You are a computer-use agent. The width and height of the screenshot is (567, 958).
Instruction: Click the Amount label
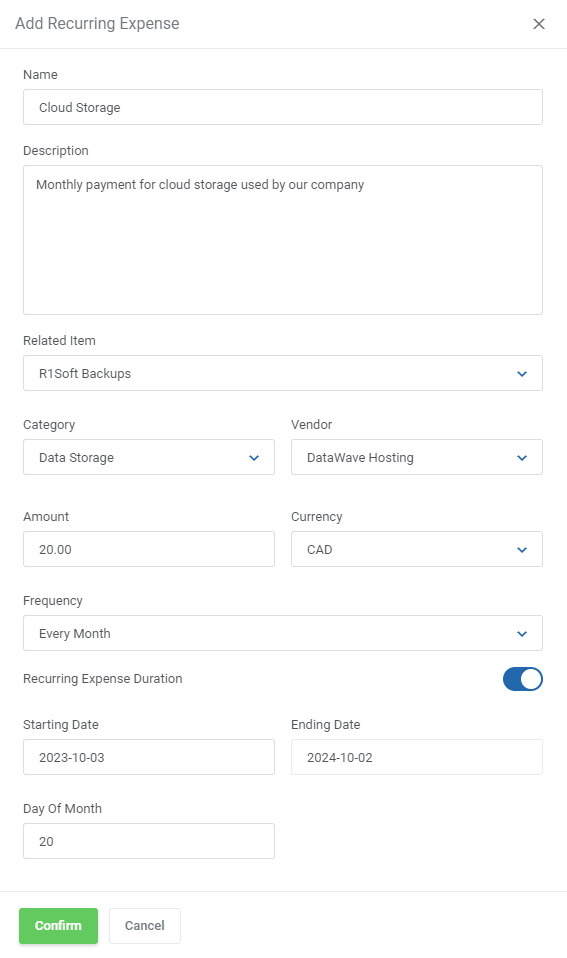click(46, 516)
